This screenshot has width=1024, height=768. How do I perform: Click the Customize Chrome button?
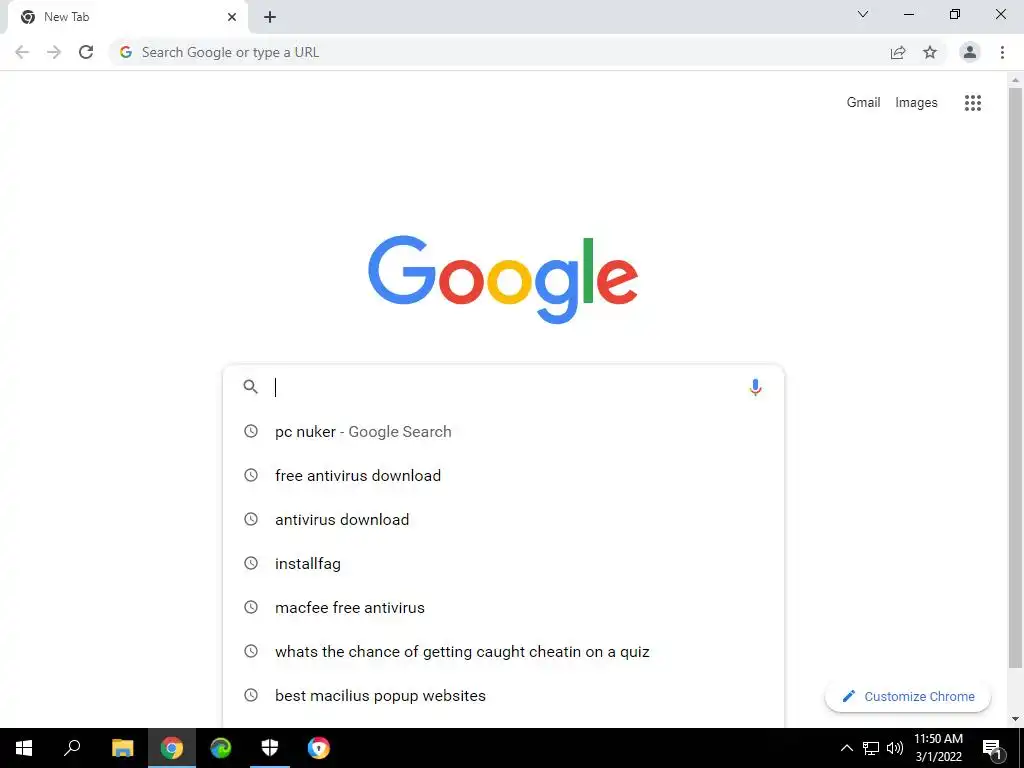(908, 696)
